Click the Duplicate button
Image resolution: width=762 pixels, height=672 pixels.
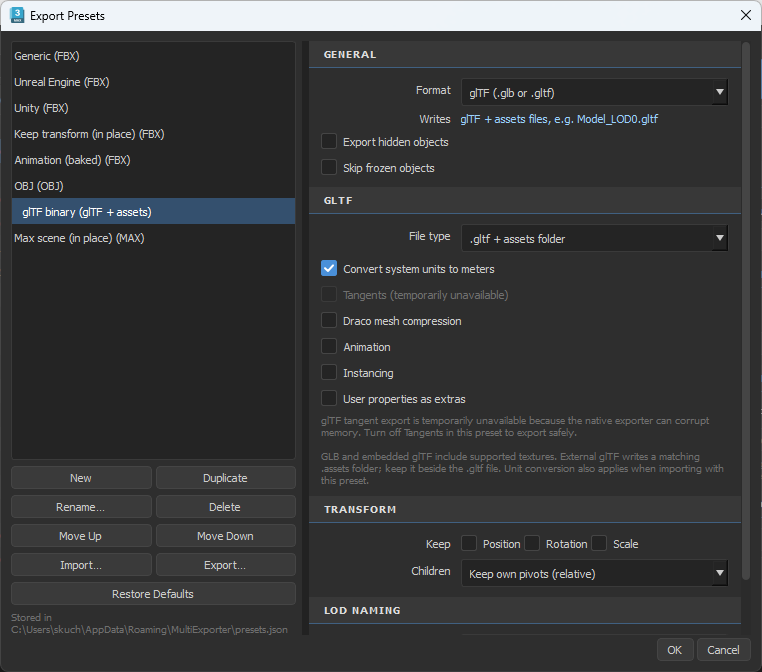pyautogui.click(x=225, y=478)
